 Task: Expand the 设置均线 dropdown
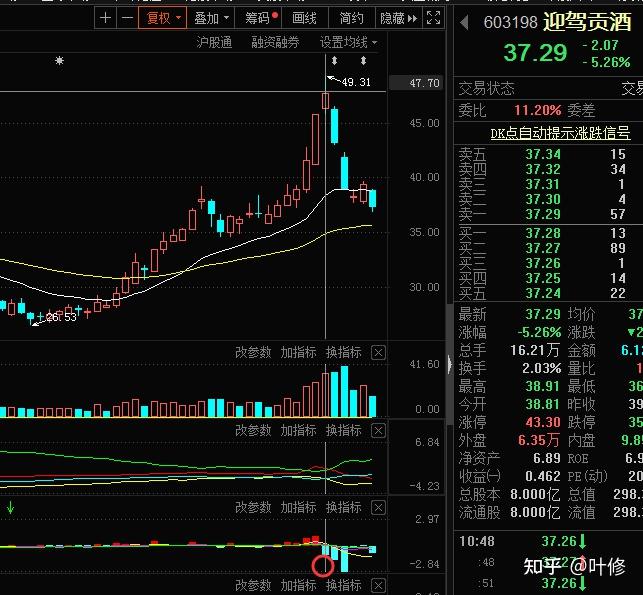click(348, 42)
